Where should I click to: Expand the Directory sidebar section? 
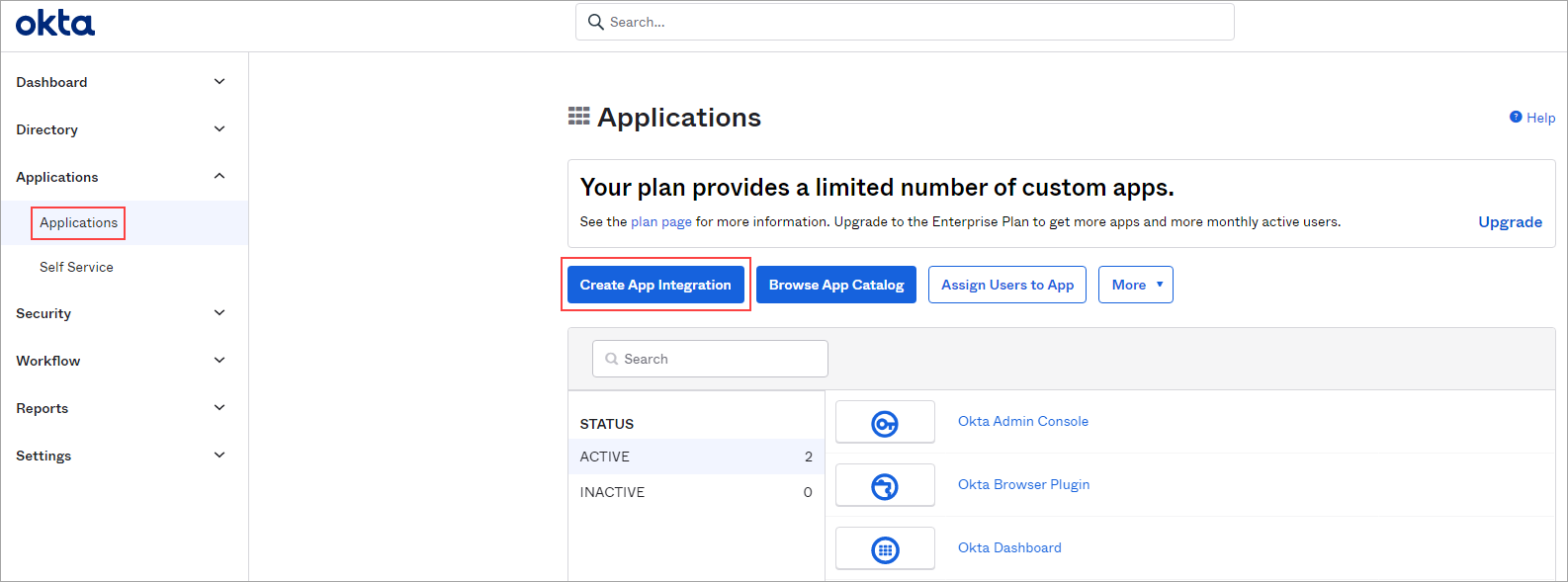pyautogui.click(x=219, y=129)
